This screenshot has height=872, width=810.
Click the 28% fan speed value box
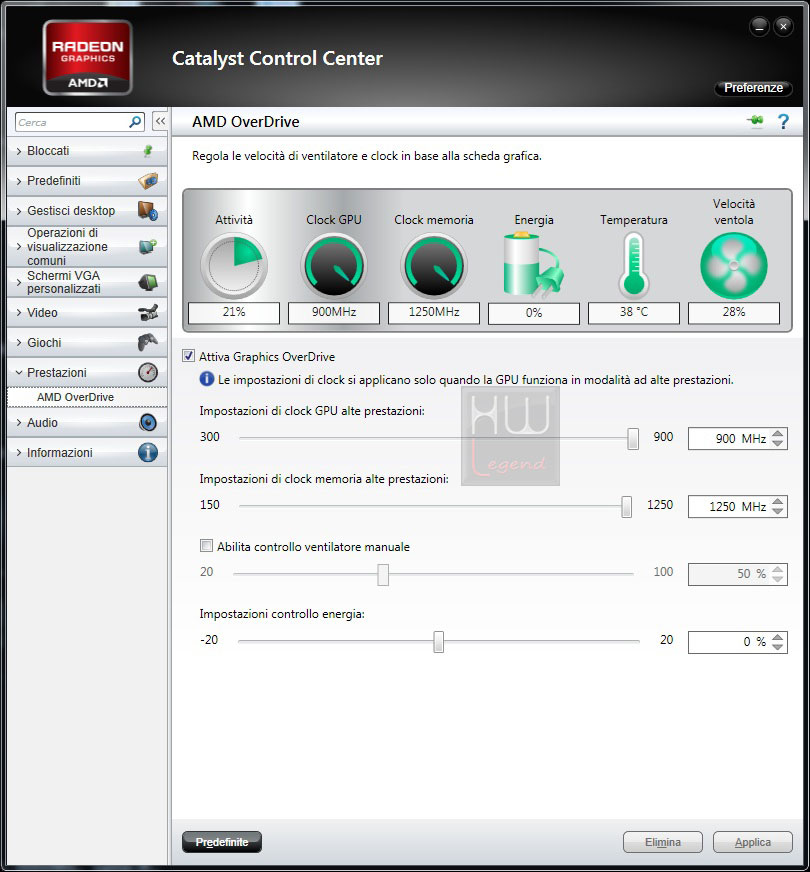(x=734, y=313)
